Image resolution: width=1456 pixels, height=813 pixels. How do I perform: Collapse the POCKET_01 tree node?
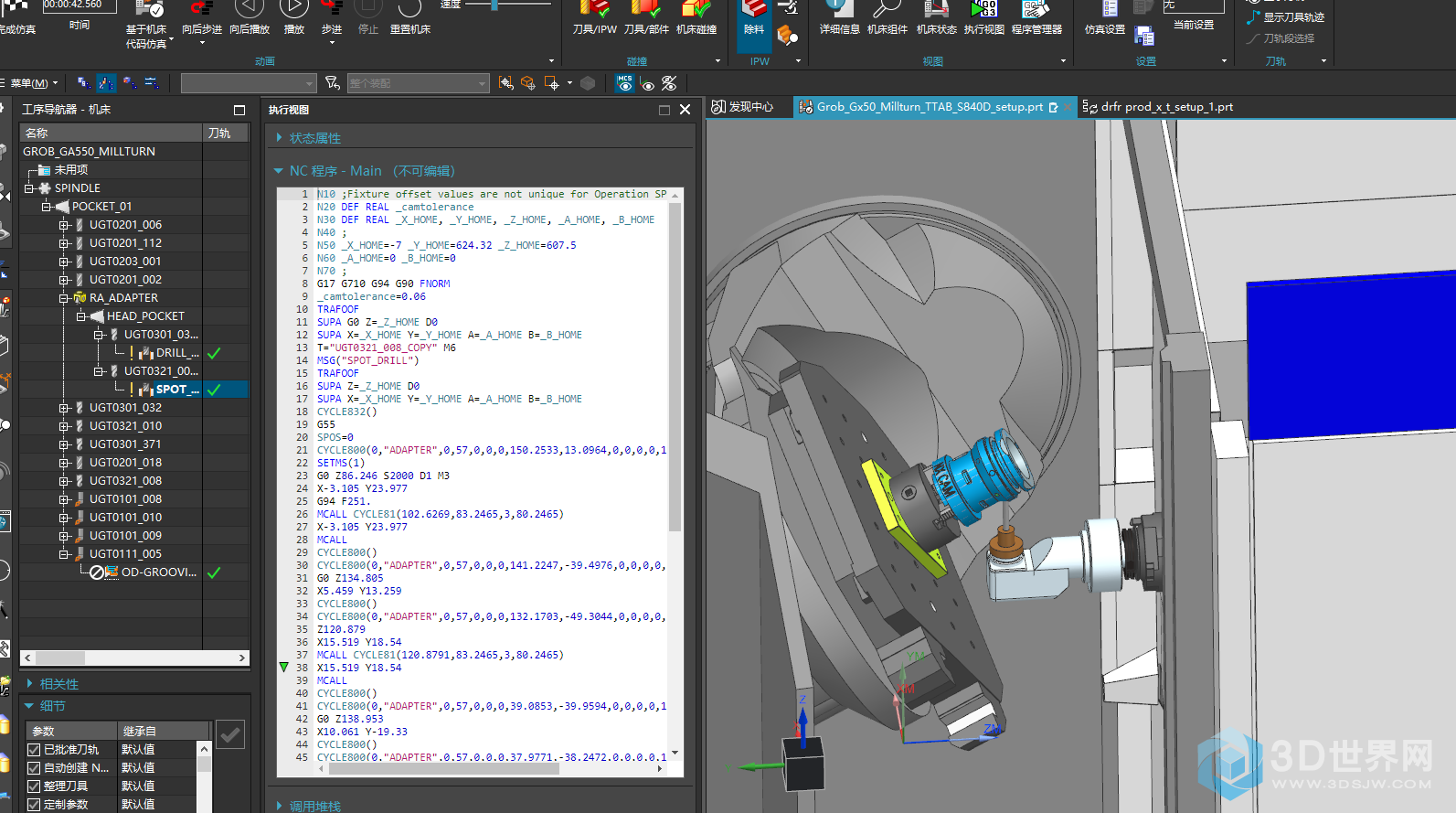click(x=46, y=207)
